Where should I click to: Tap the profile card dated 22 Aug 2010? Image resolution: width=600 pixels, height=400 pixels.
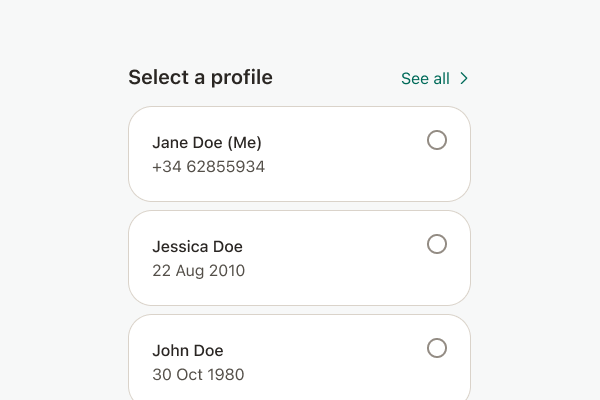[x=299, y=258]
